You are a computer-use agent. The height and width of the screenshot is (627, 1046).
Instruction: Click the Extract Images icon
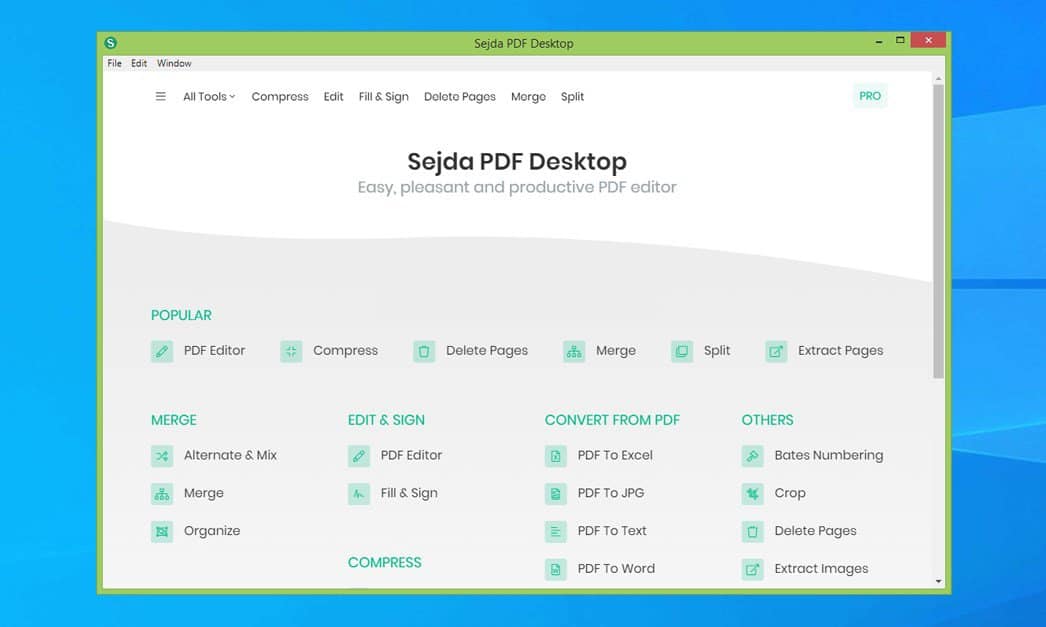tap(752, 569)
